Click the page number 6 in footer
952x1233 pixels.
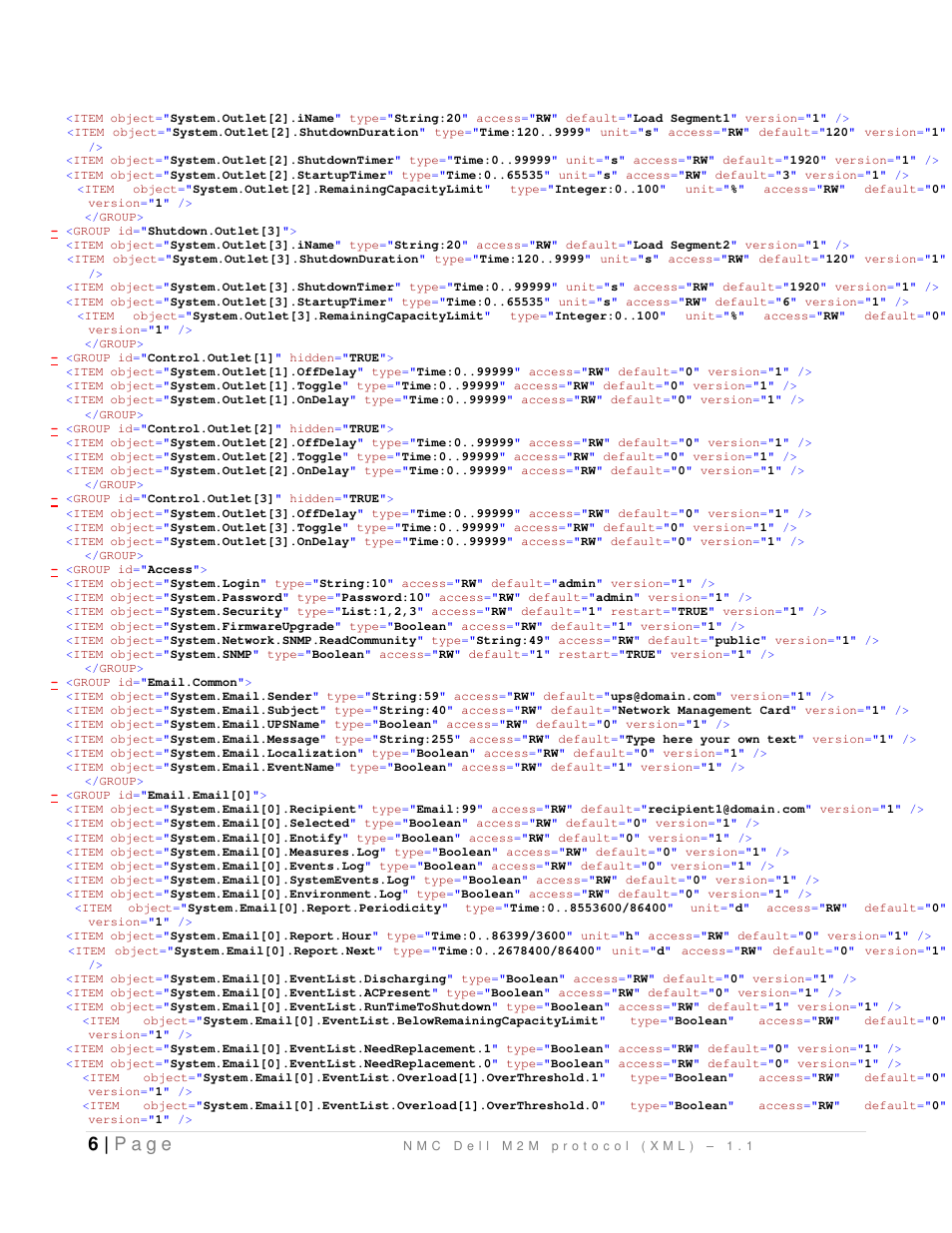[93, 1144]
